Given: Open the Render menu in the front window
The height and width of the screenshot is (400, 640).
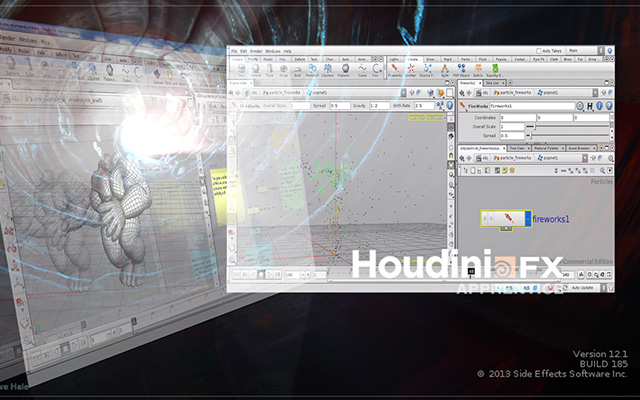Looking at the screenshot, I should (x=256, y=51).
